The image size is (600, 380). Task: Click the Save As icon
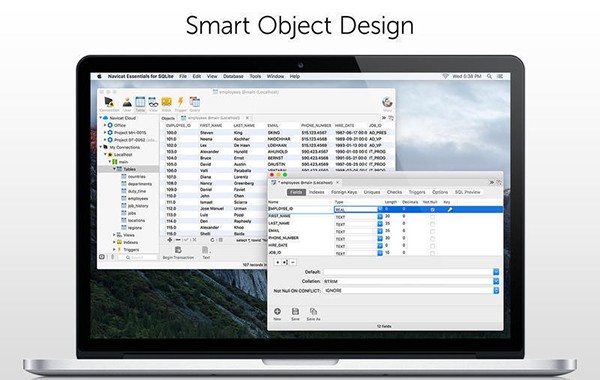pyautogui.click(x=313, y=312)
